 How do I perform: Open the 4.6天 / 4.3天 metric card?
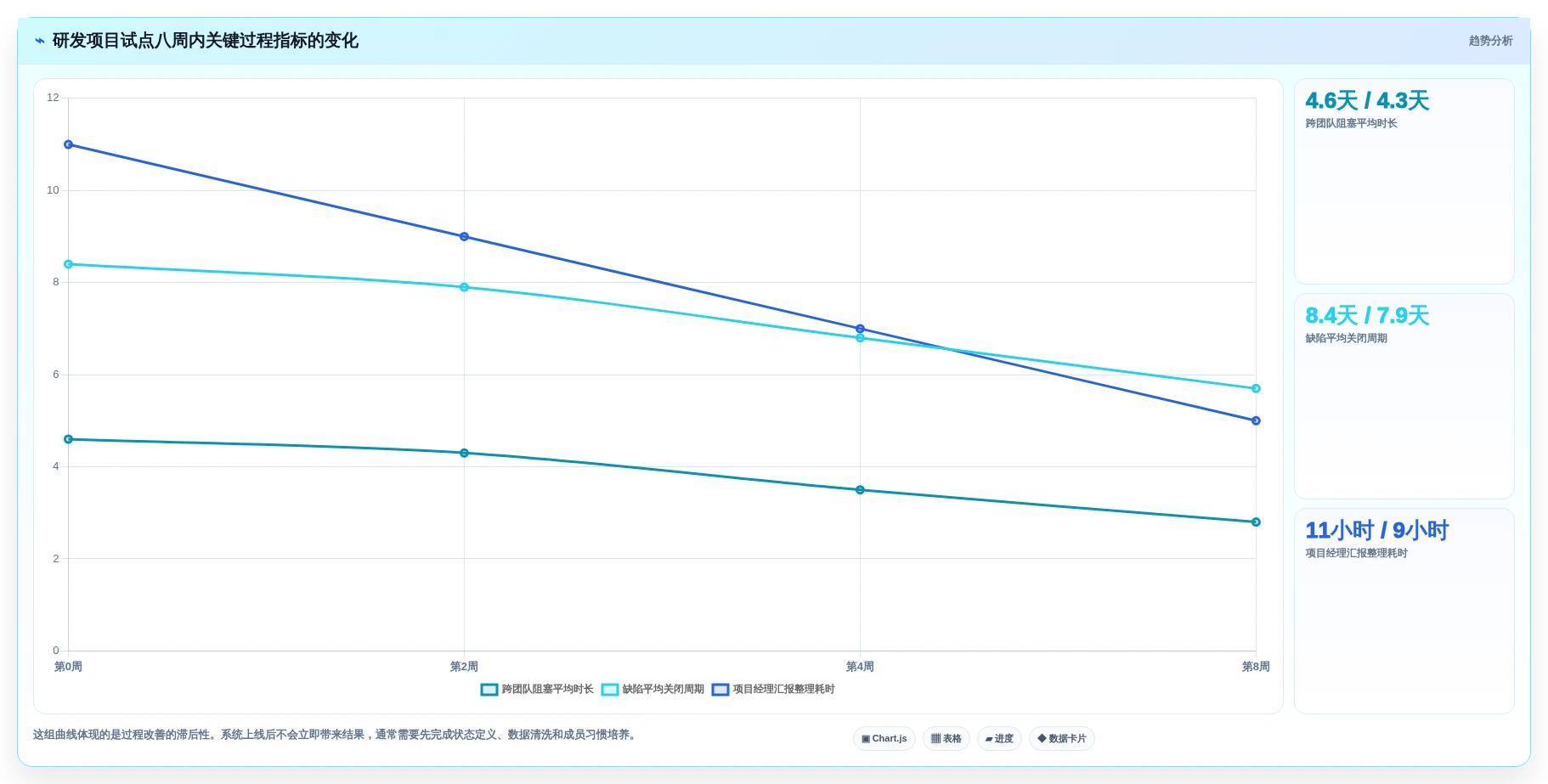click(x=1404, y=182)
